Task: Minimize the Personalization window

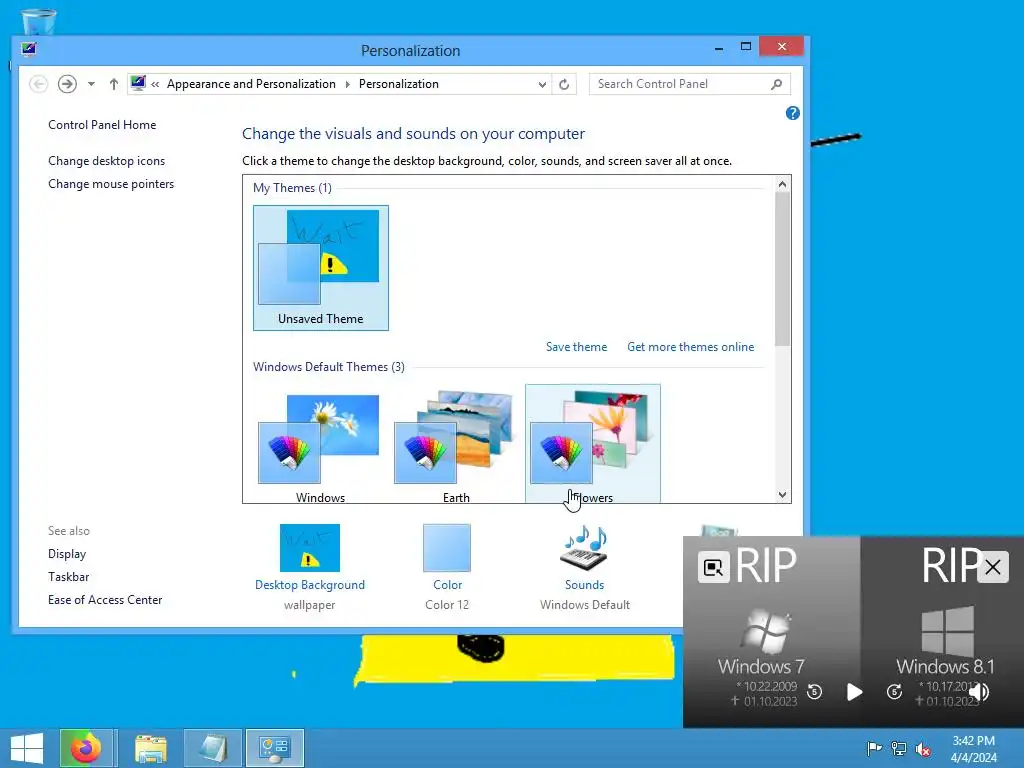Action: [719, 48]
